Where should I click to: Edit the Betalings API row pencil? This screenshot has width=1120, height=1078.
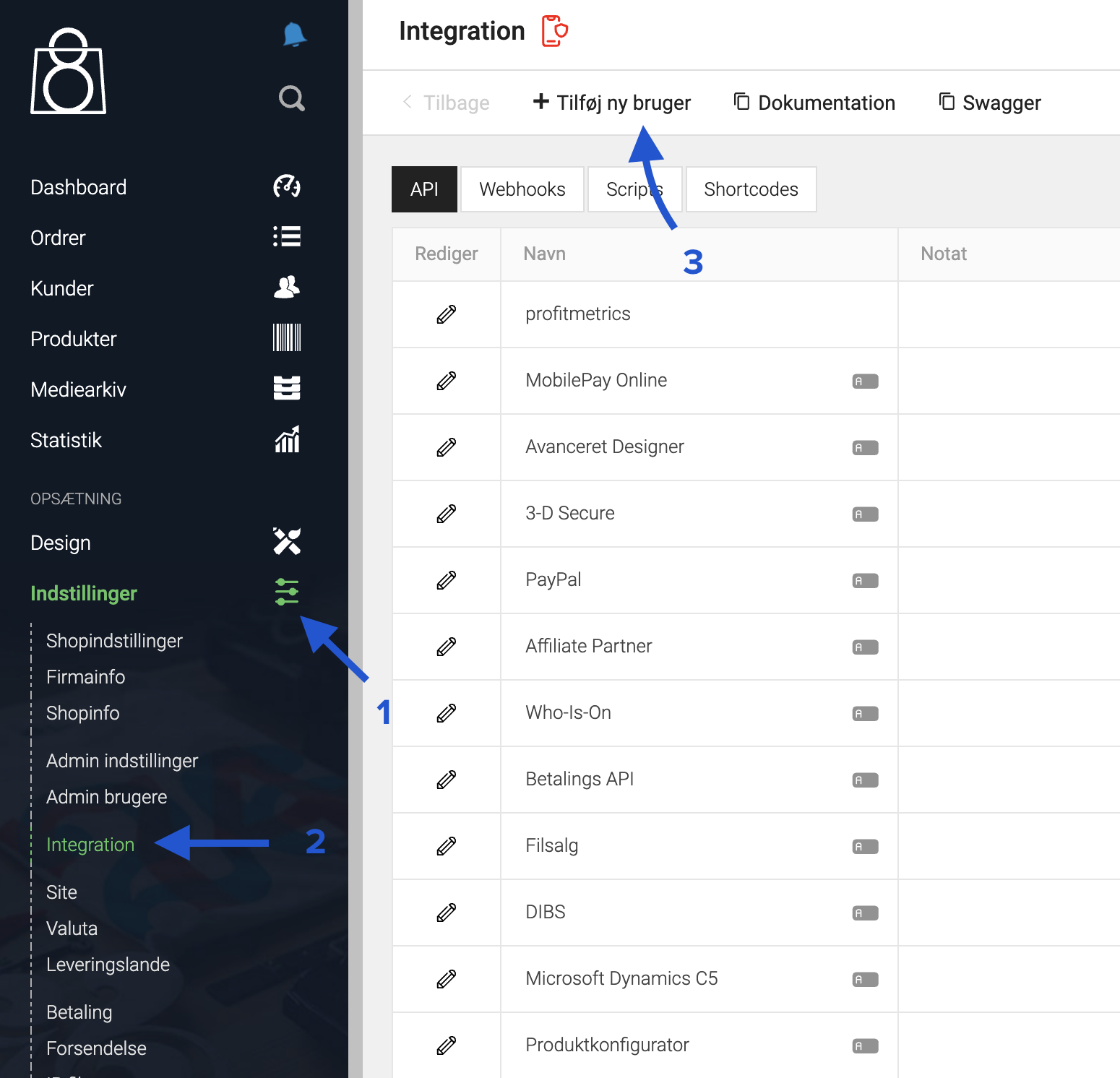tap(447, 780)
